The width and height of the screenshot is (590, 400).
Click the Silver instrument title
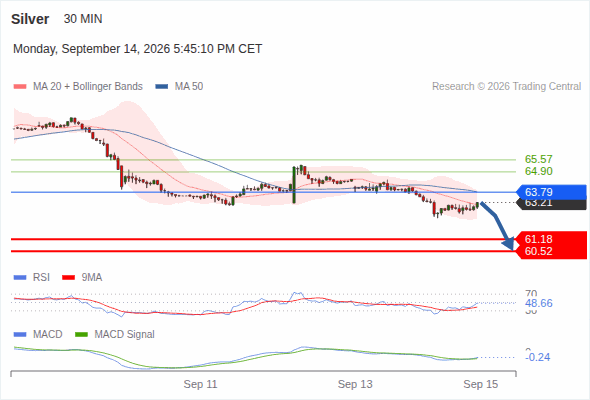point(30,19)
